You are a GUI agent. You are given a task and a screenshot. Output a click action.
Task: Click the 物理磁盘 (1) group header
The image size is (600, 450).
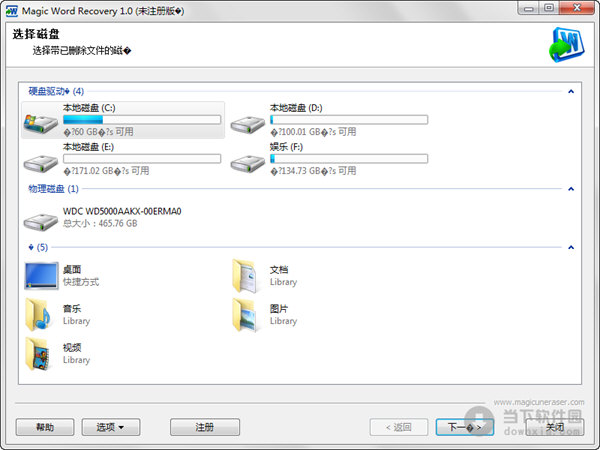coord(53,189)
